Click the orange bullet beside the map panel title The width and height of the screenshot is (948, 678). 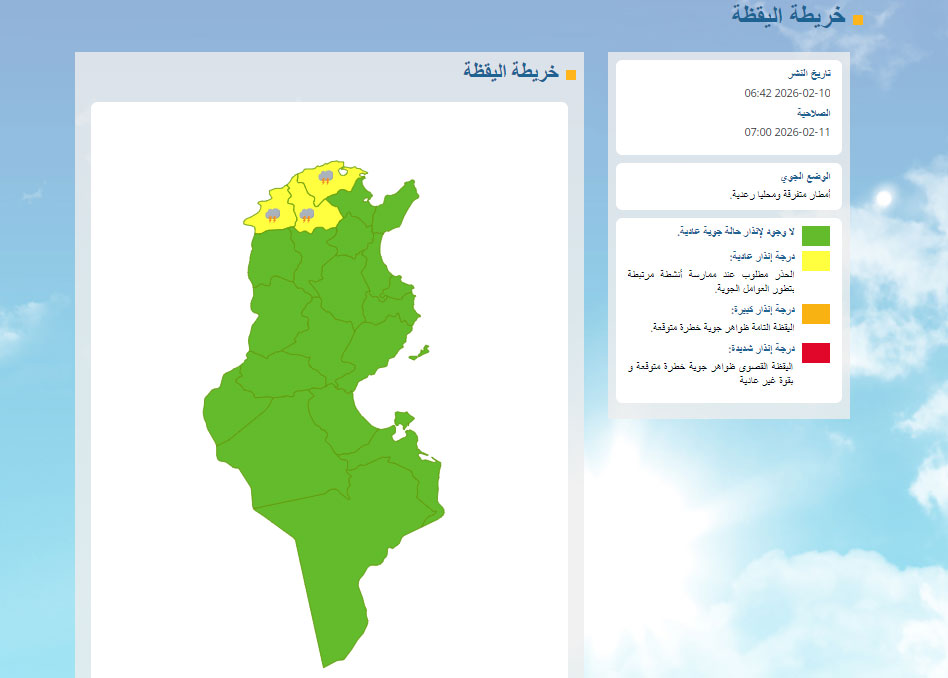click(x=571, y=75)
